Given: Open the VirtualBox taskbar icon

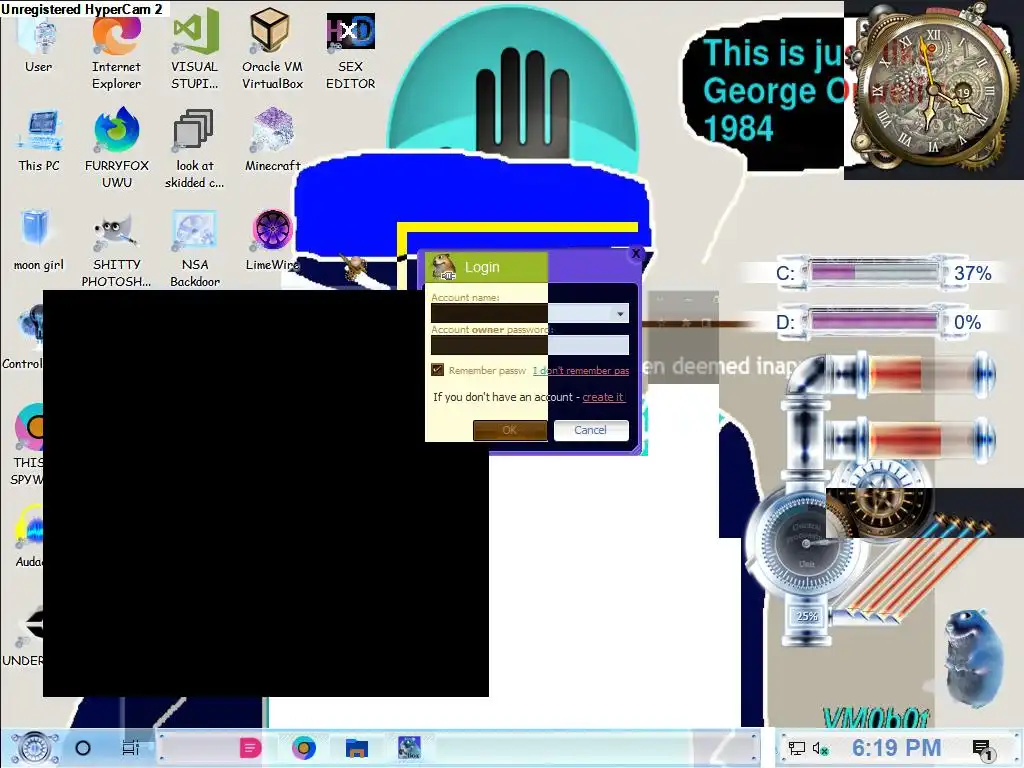Looking at the screenshot, I should [x=409, y=748].
